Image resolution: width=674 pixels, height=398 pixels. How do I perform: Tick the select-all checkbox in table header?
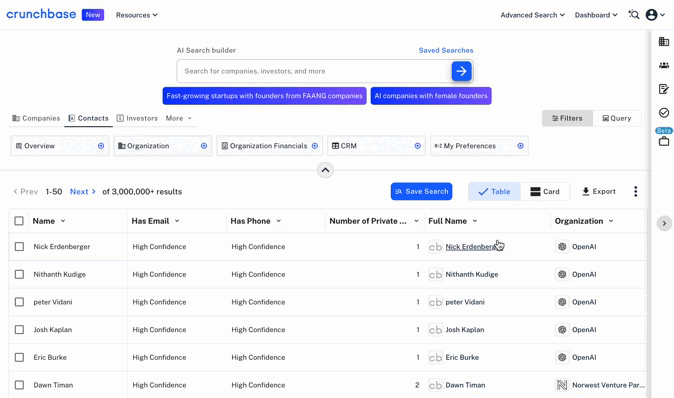click(19, 221)
